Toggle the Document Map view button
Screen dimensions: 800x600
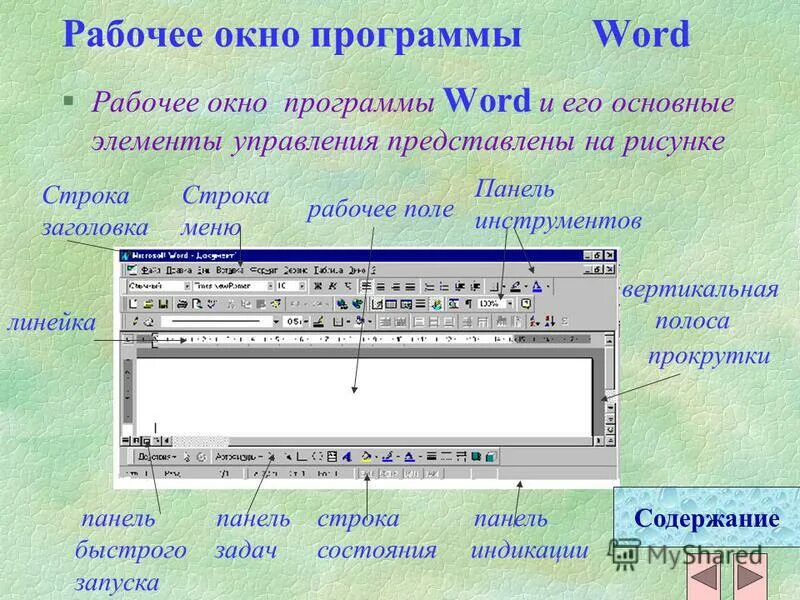pyautogui.click(x=453, y=304)
